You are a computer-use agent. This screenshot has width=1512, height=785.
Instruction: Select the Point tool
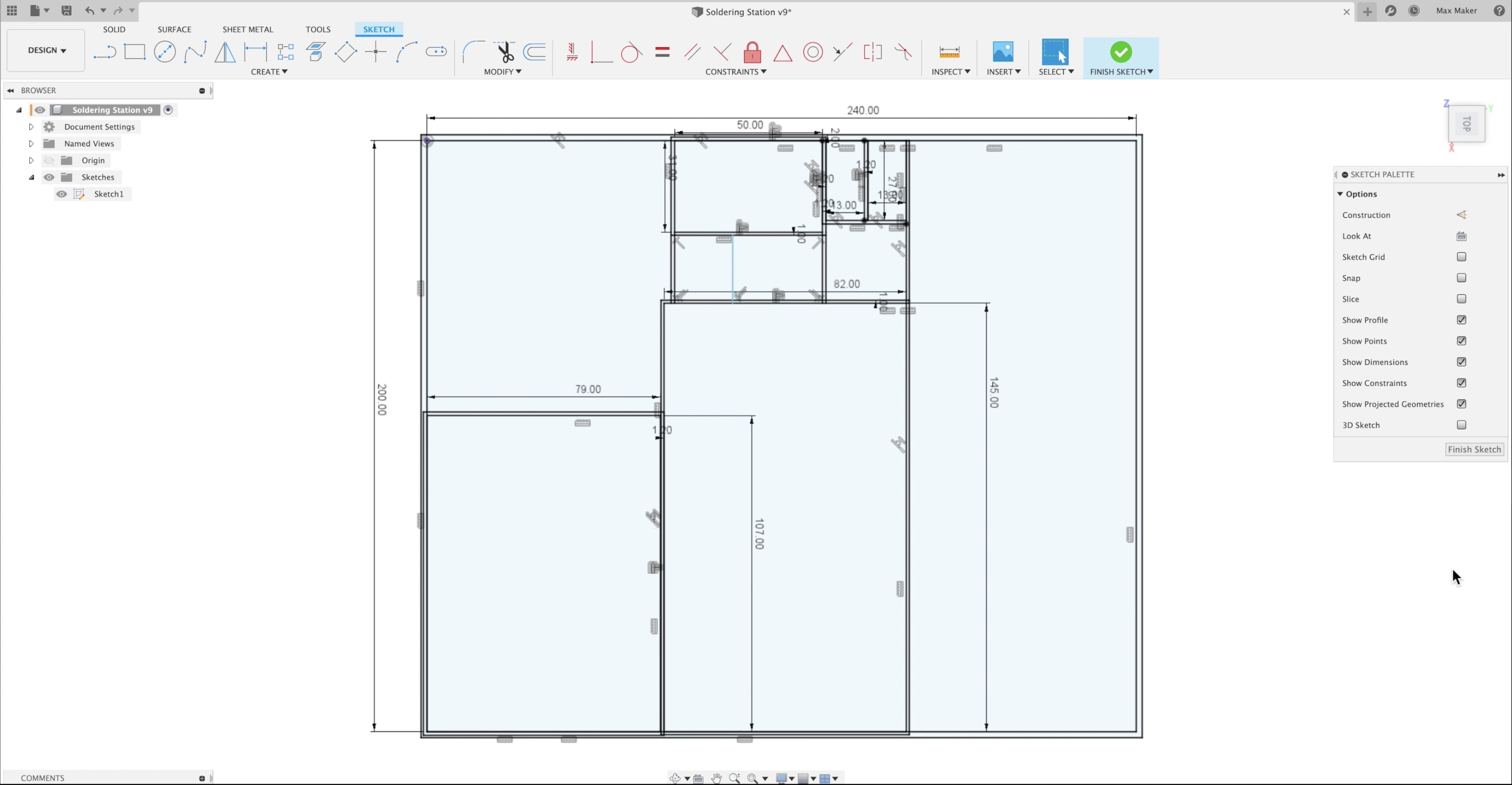pos(376,52)
